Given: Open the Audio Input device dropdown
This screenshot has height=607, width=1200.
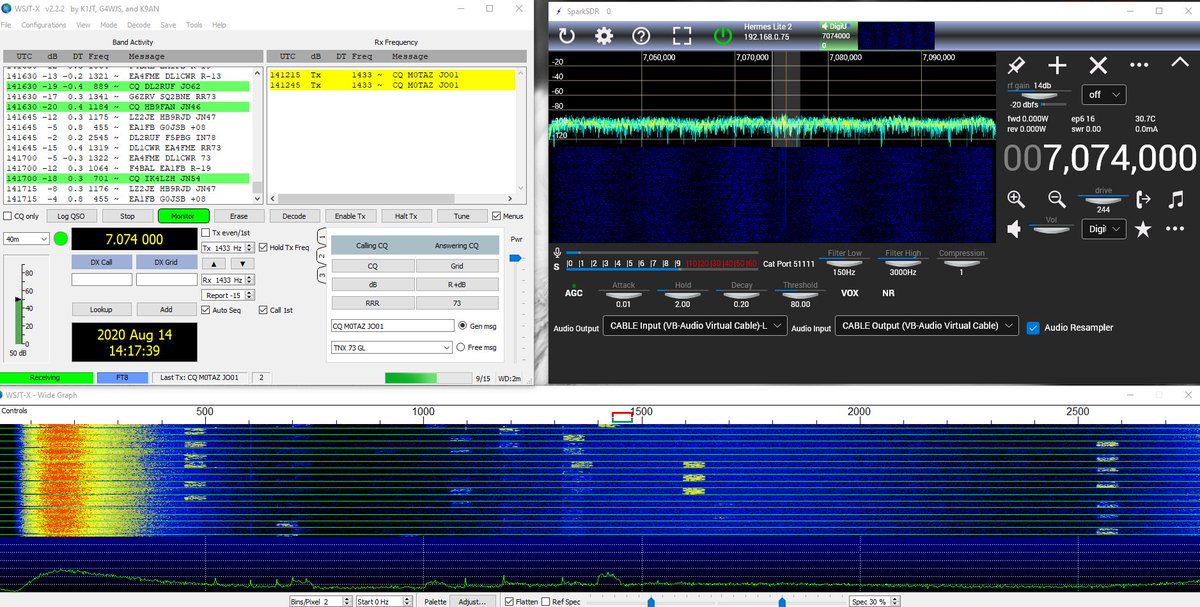Looking at the screenshot, I should 927,326.
